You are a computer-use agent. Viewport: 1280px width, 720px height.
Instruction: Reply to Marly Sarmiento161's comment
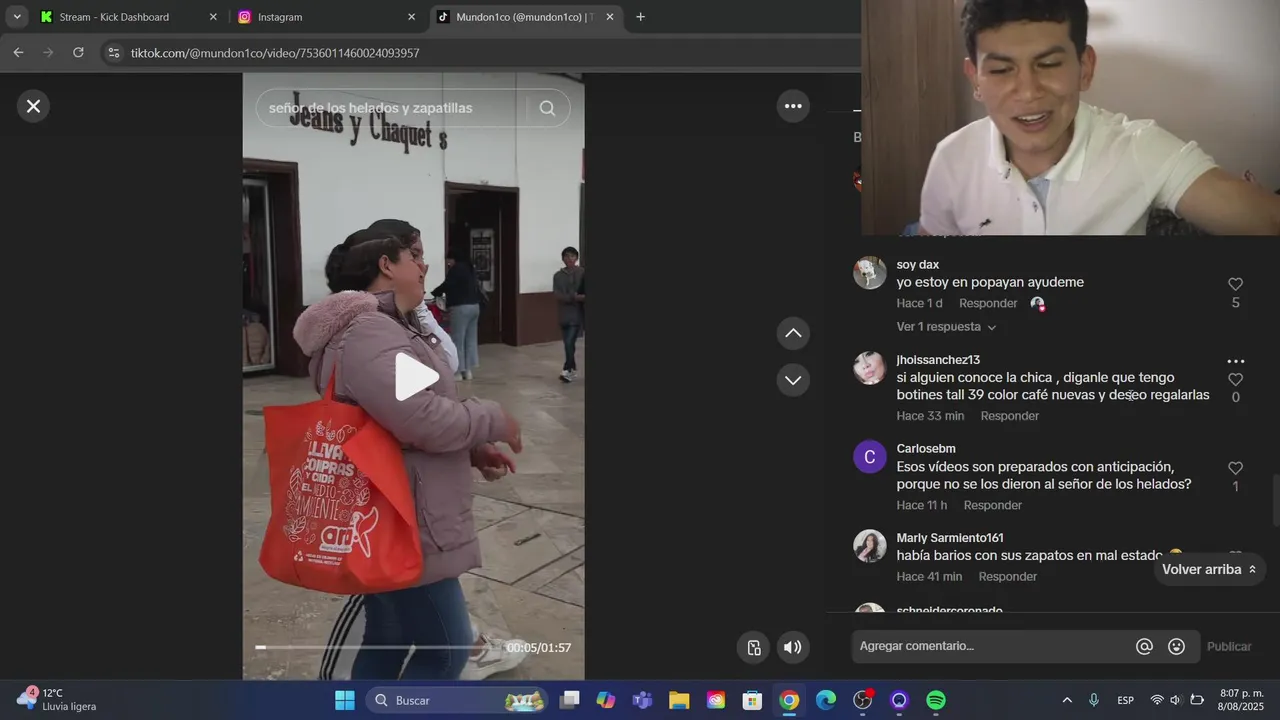pyautogui.click(x=1007, y=577)
